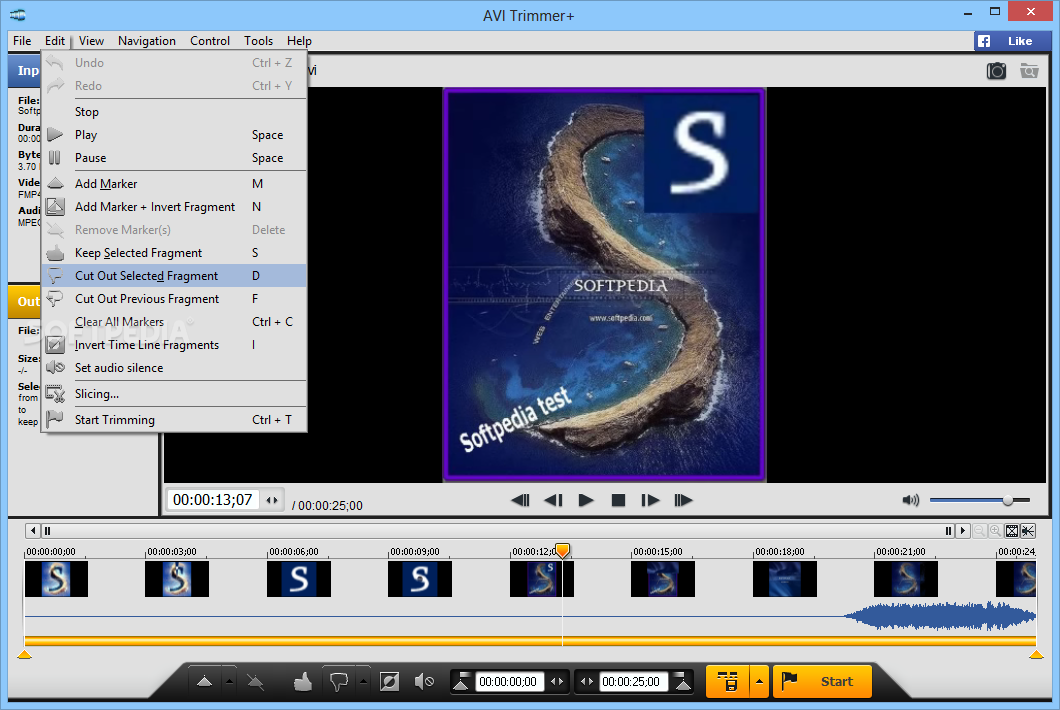Open Slicing... from the Edit menu

coord(174,394)
